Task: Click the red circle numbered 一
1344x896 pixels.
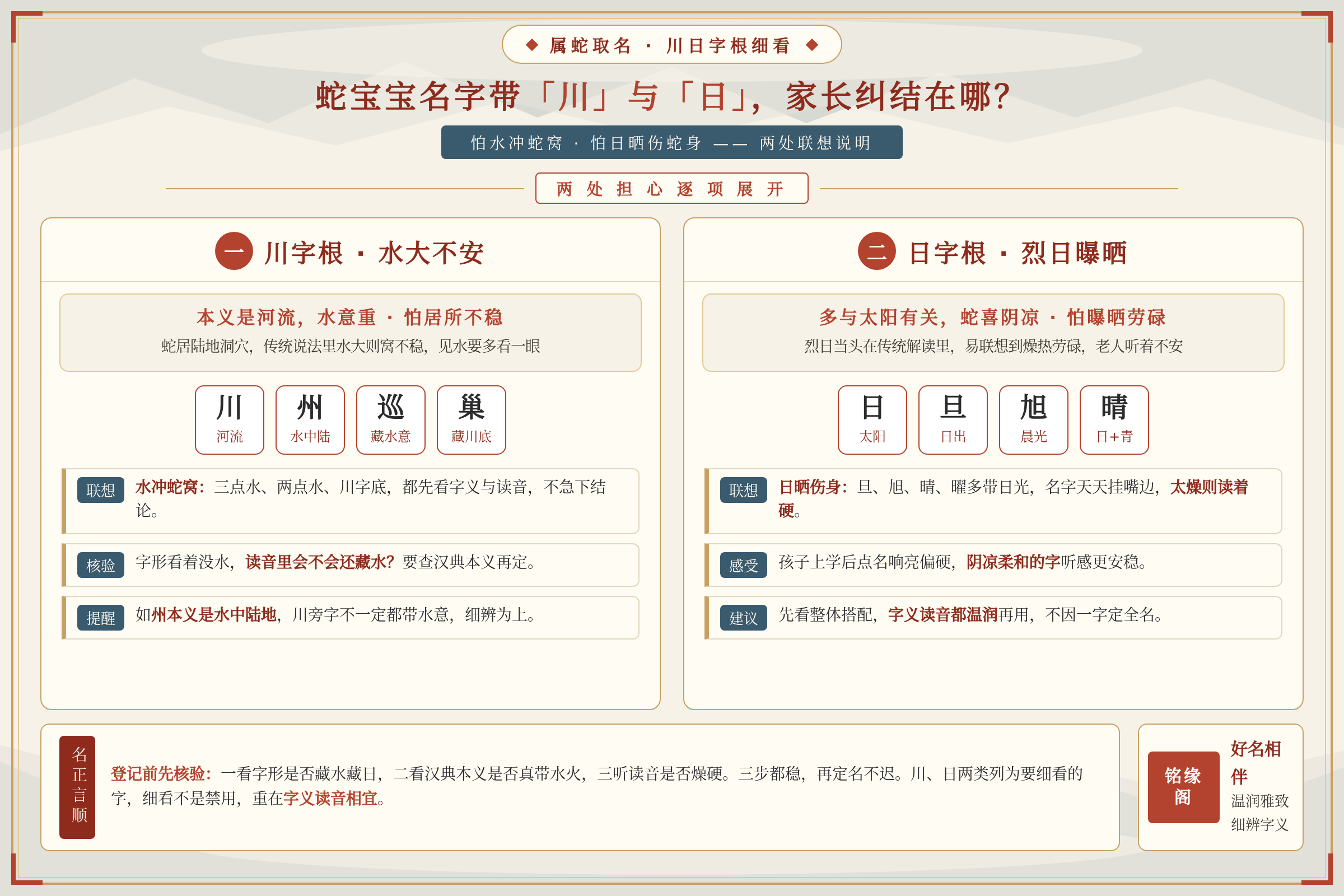Action: point(234,251)
